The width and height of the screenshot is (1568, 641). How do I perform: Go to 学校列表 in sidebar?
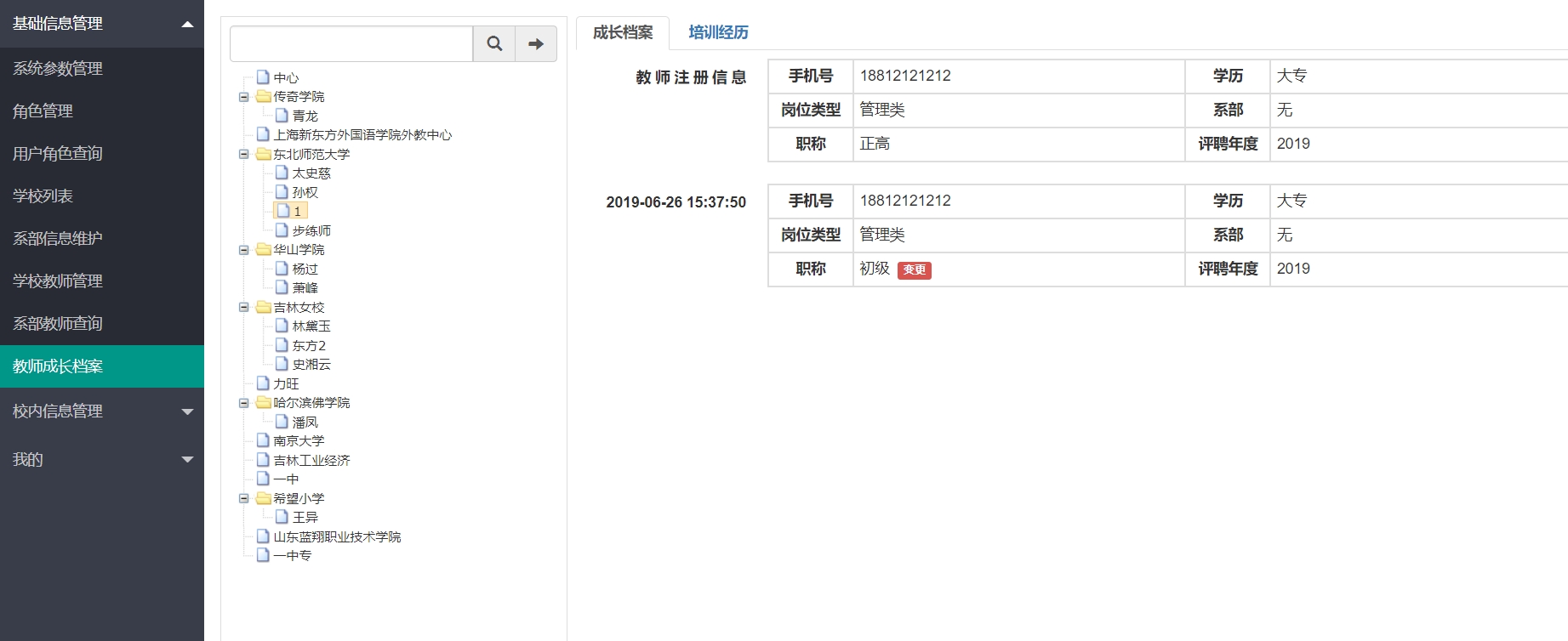tap(102, 196)
